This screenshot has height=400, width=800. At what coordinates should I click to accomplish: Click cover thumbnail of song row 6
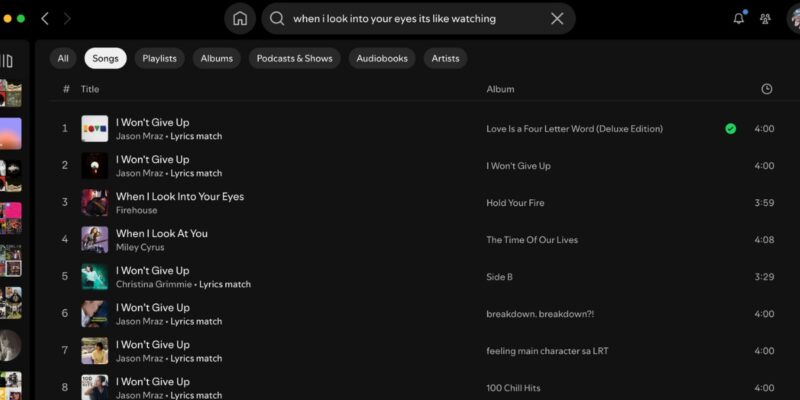95,314
